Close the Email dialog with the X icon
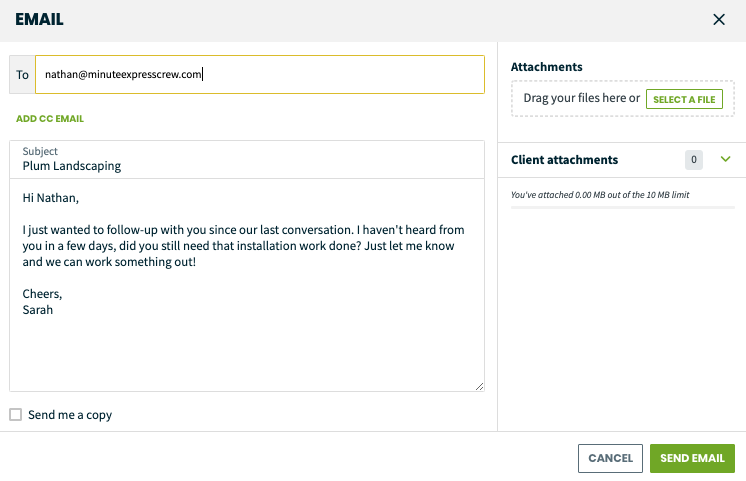The height and width of the screenshot is (481, 746). point(719,20)
